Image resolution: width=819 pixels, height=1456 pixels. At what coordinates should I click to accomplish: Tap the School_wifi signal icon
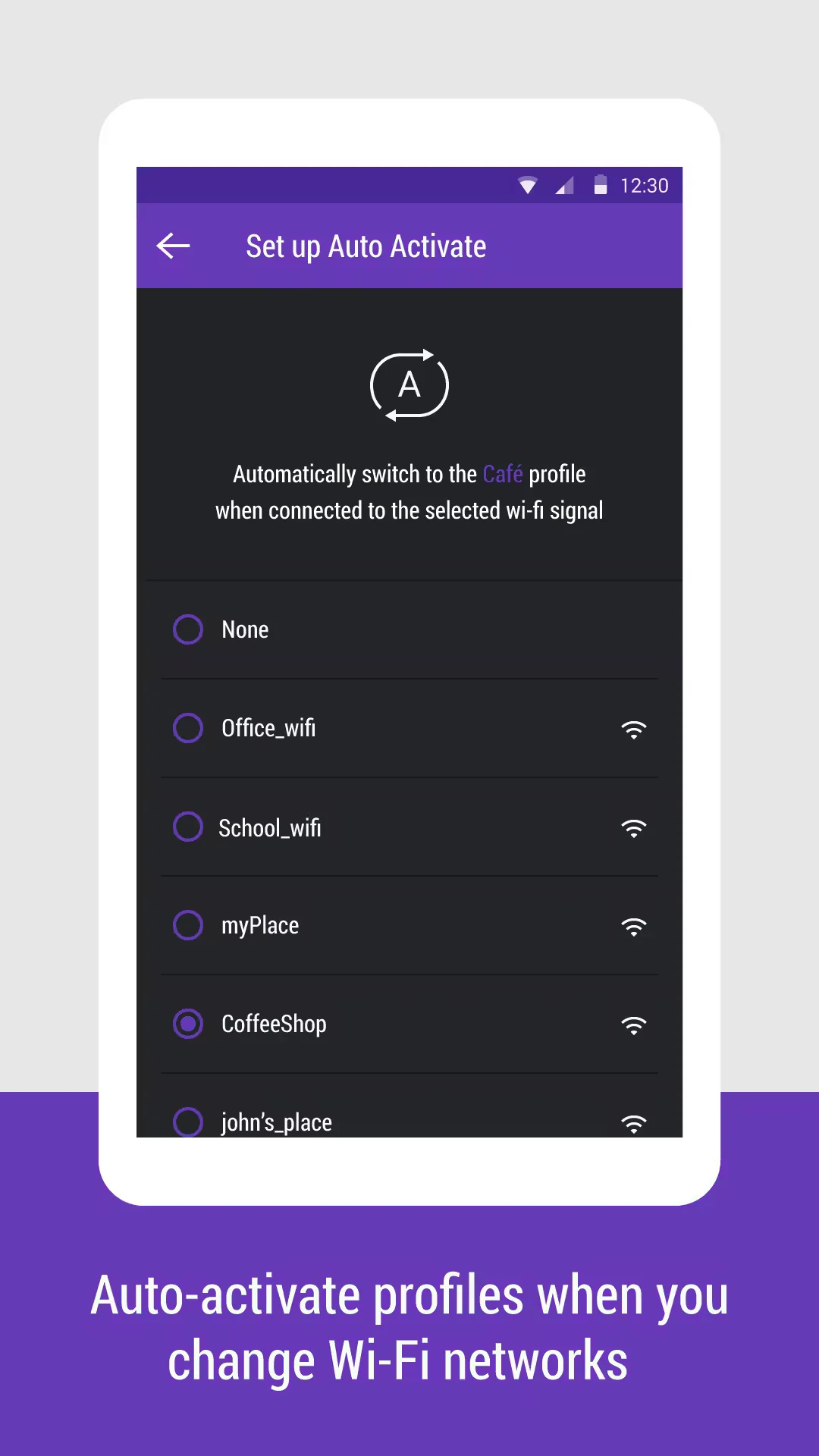tap(634, 827)
